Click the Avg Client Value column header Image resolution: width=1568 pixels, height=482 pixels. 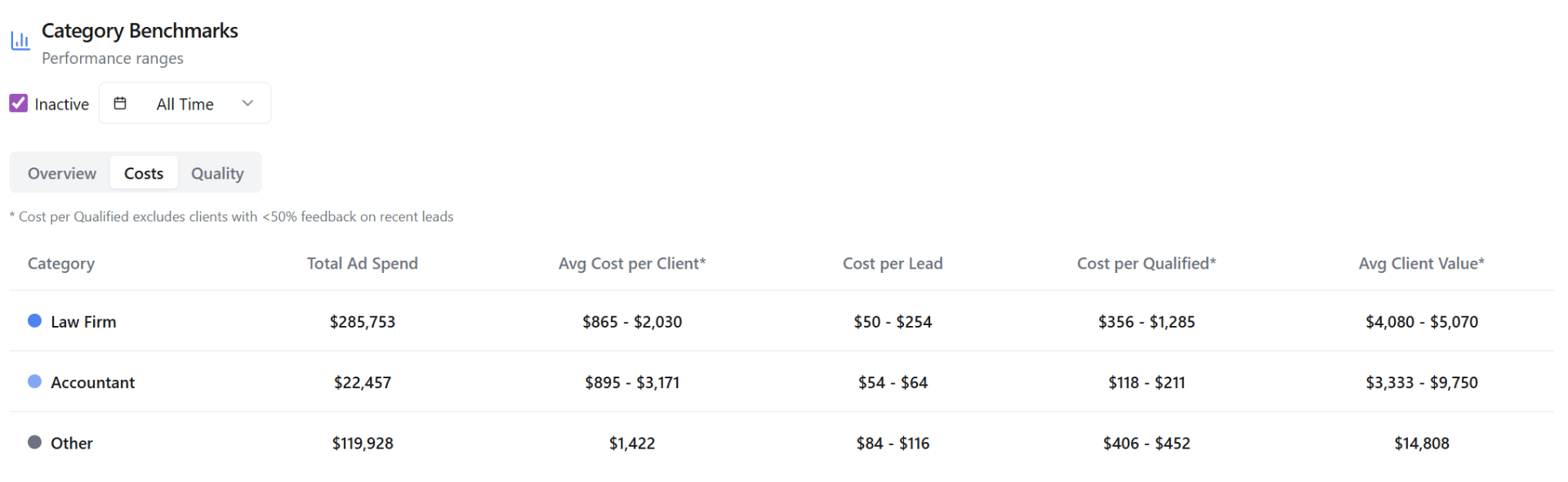pyautogui.click(x=1421, y=263)
